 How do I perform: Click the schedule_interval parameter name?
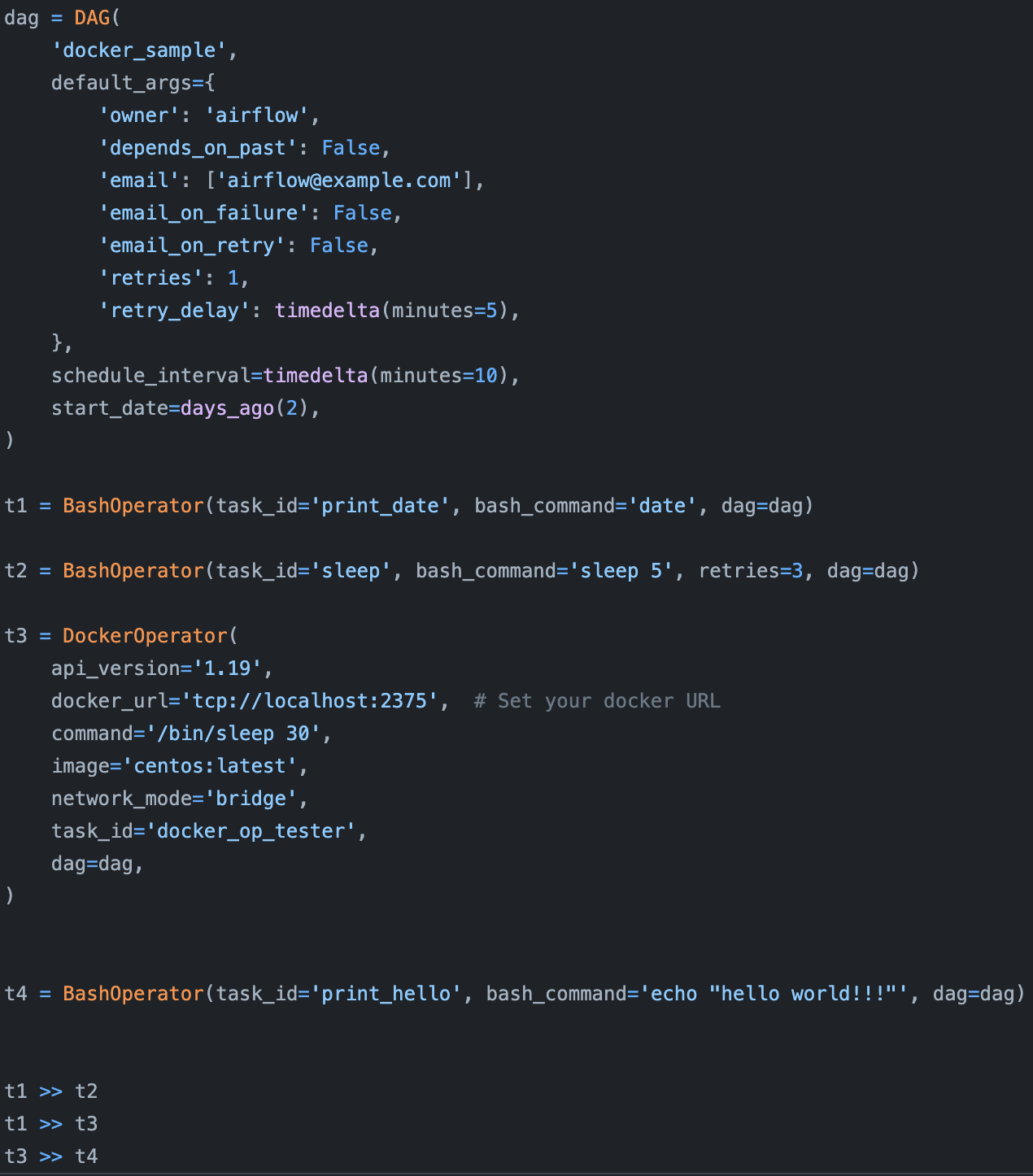click(x=150, y=376)
